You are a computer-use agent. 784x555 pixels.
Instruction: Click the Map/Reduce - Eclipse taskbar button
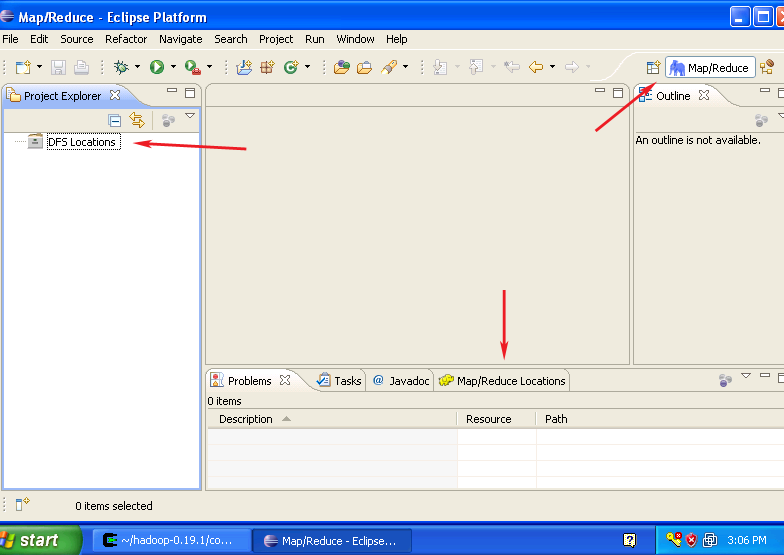332,540
